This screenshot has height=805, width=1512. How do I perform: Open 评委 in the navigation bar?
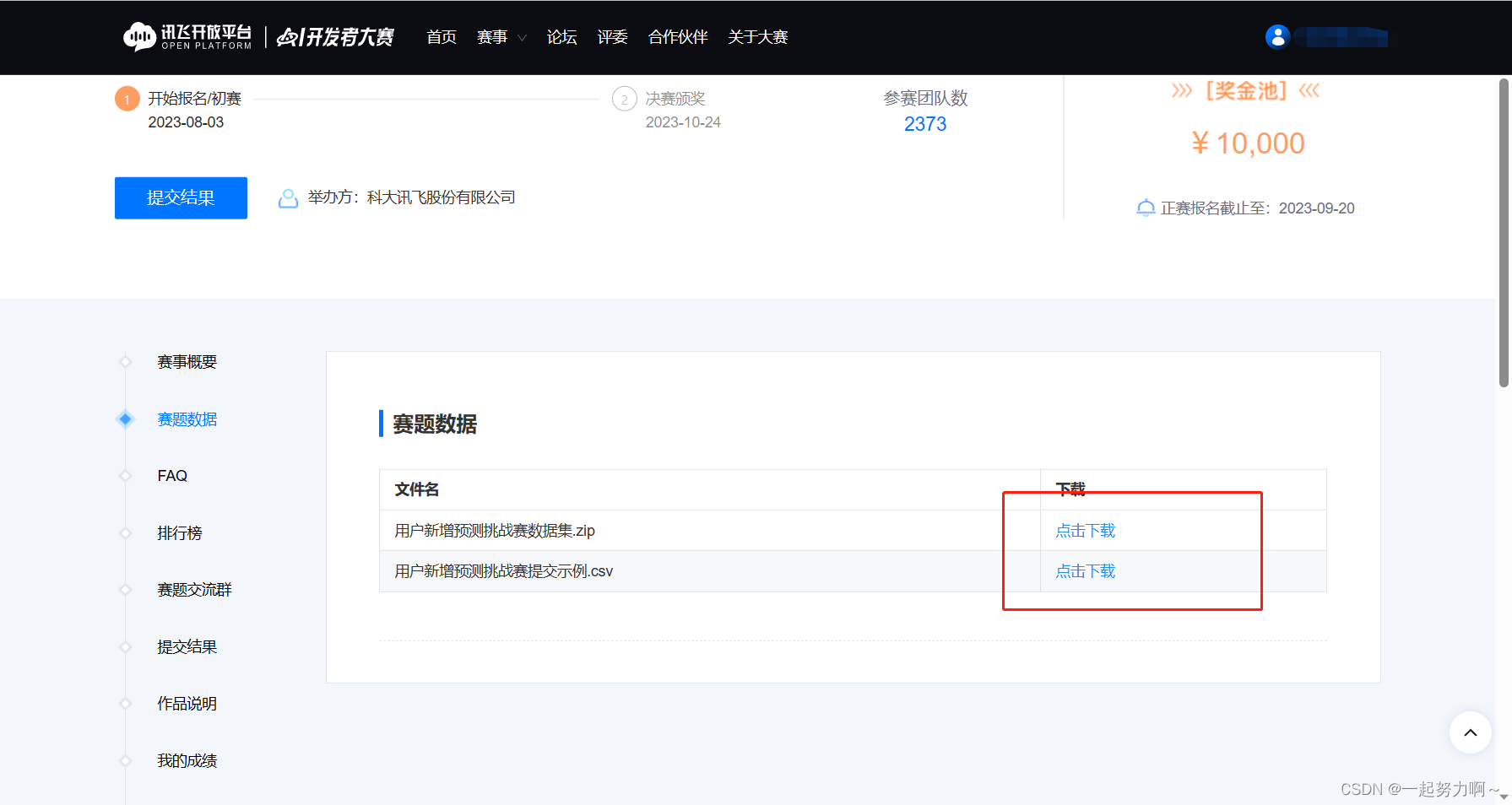(x=612, y=37)
